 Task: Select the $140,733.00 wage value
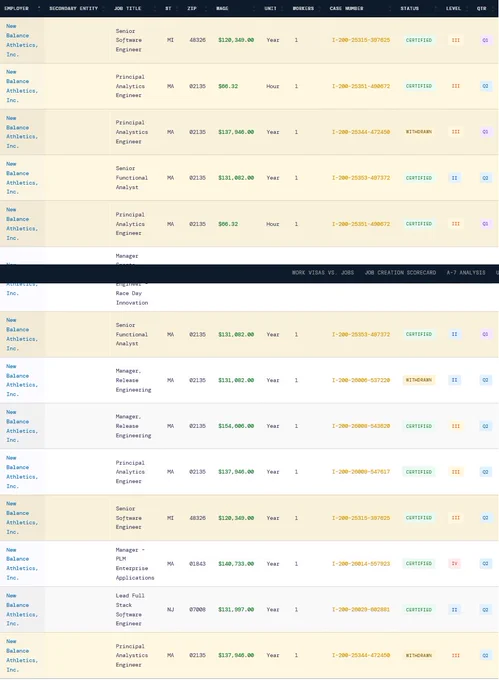(236, 564)
